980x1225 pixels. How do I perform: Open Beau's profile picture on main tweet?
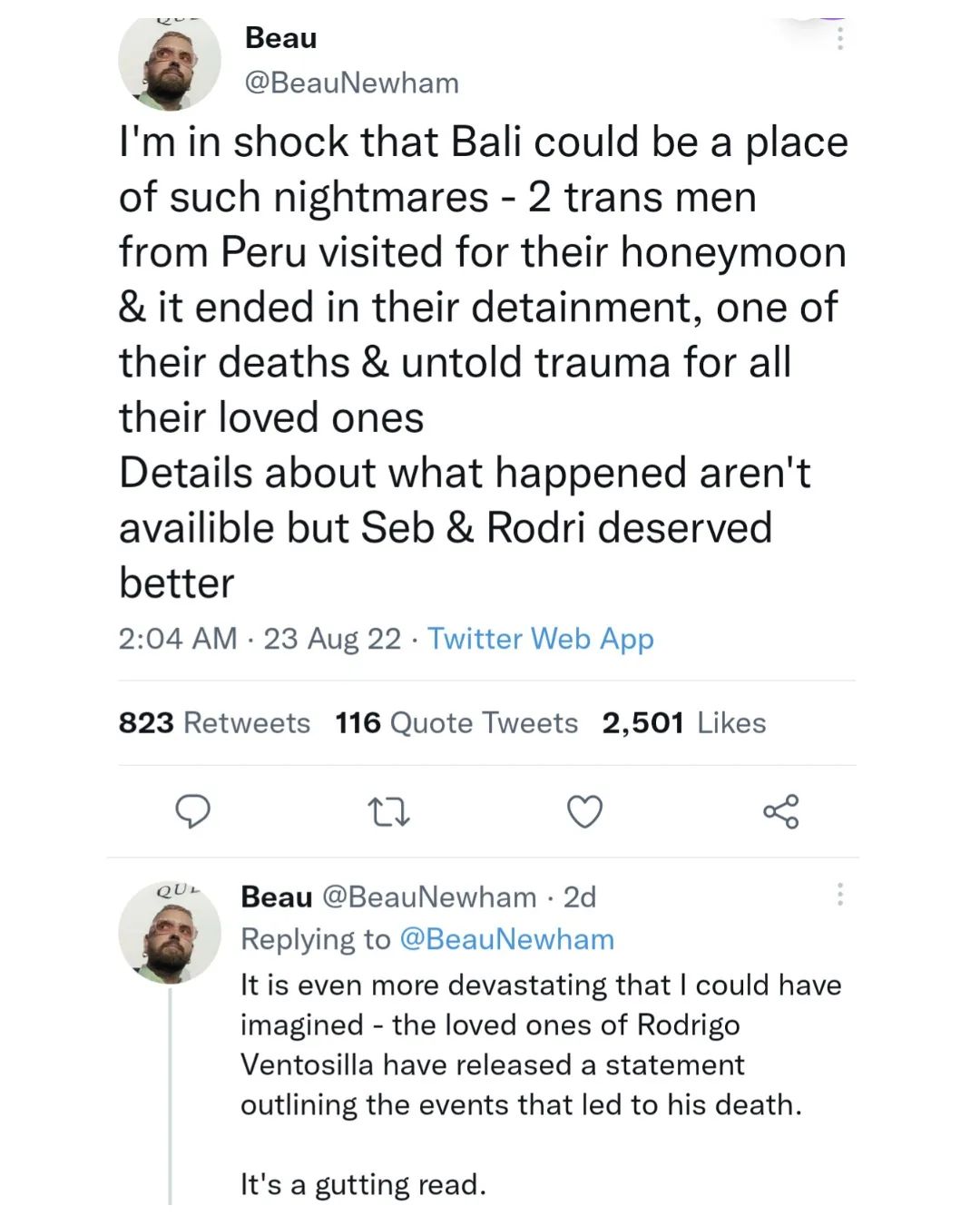[170, 62]
